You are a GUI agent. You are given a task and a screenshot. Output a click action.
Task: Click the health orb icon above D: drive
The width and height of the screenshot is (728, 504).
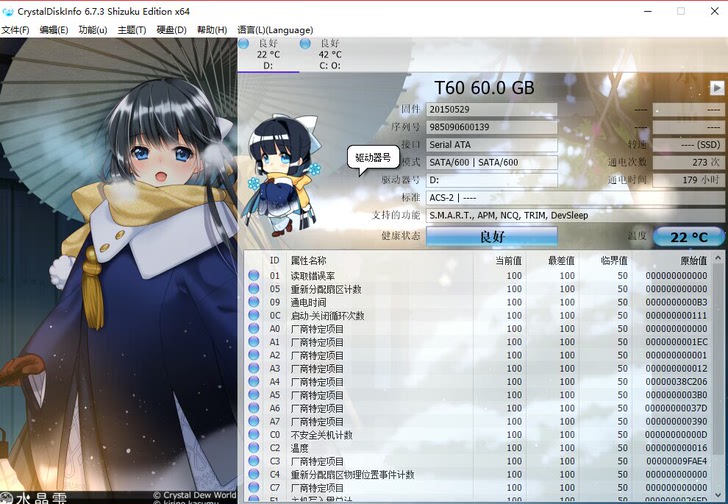(x=244, y=44)
